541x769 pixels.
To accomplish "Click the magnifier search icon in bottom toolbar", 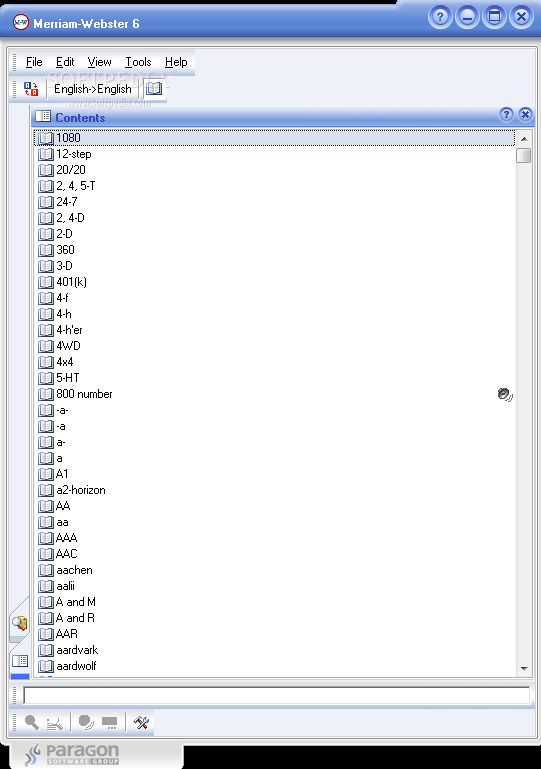I will point(32,722).
